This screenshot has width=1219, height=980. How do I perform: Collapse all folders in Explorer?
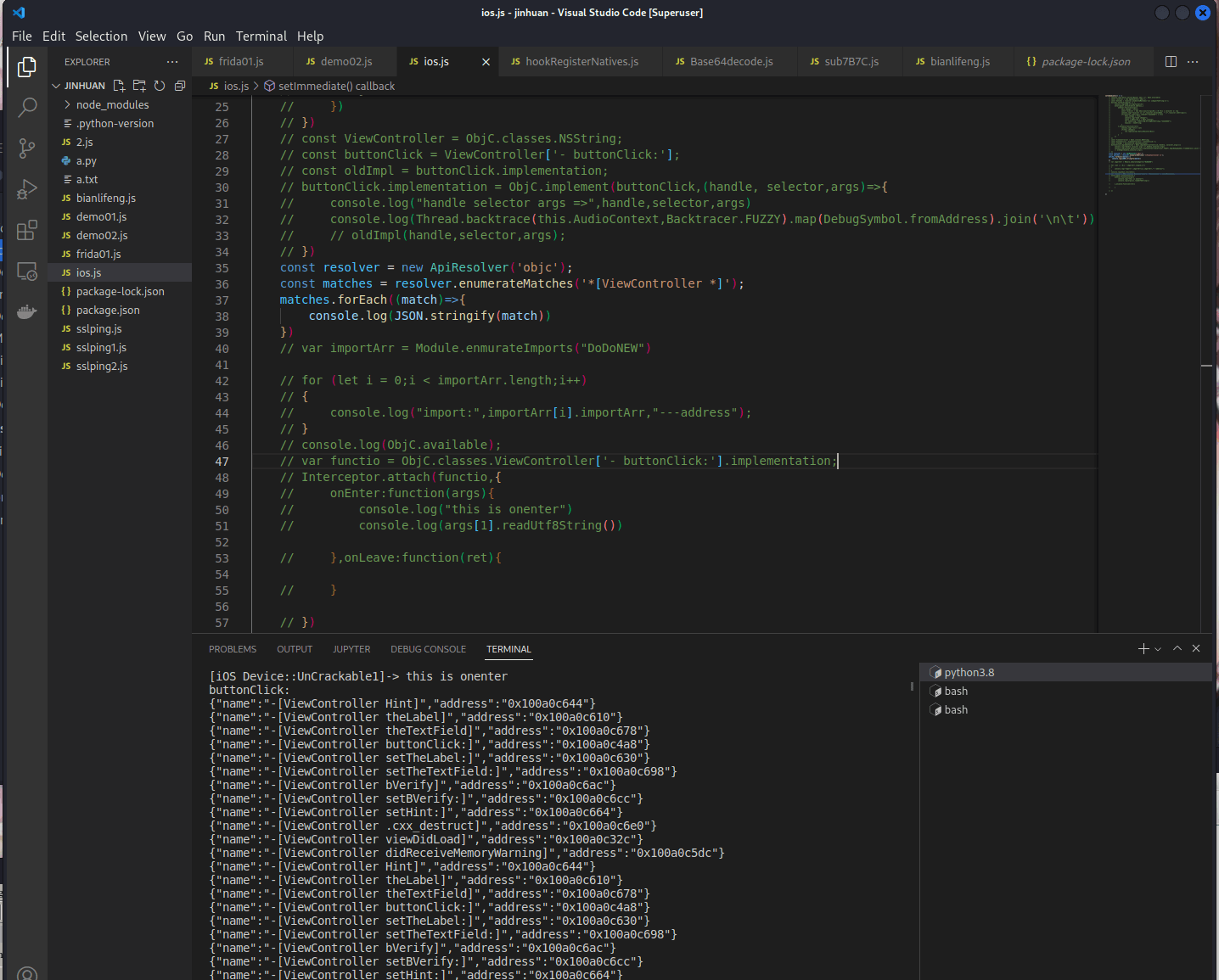tap(180, 86)
